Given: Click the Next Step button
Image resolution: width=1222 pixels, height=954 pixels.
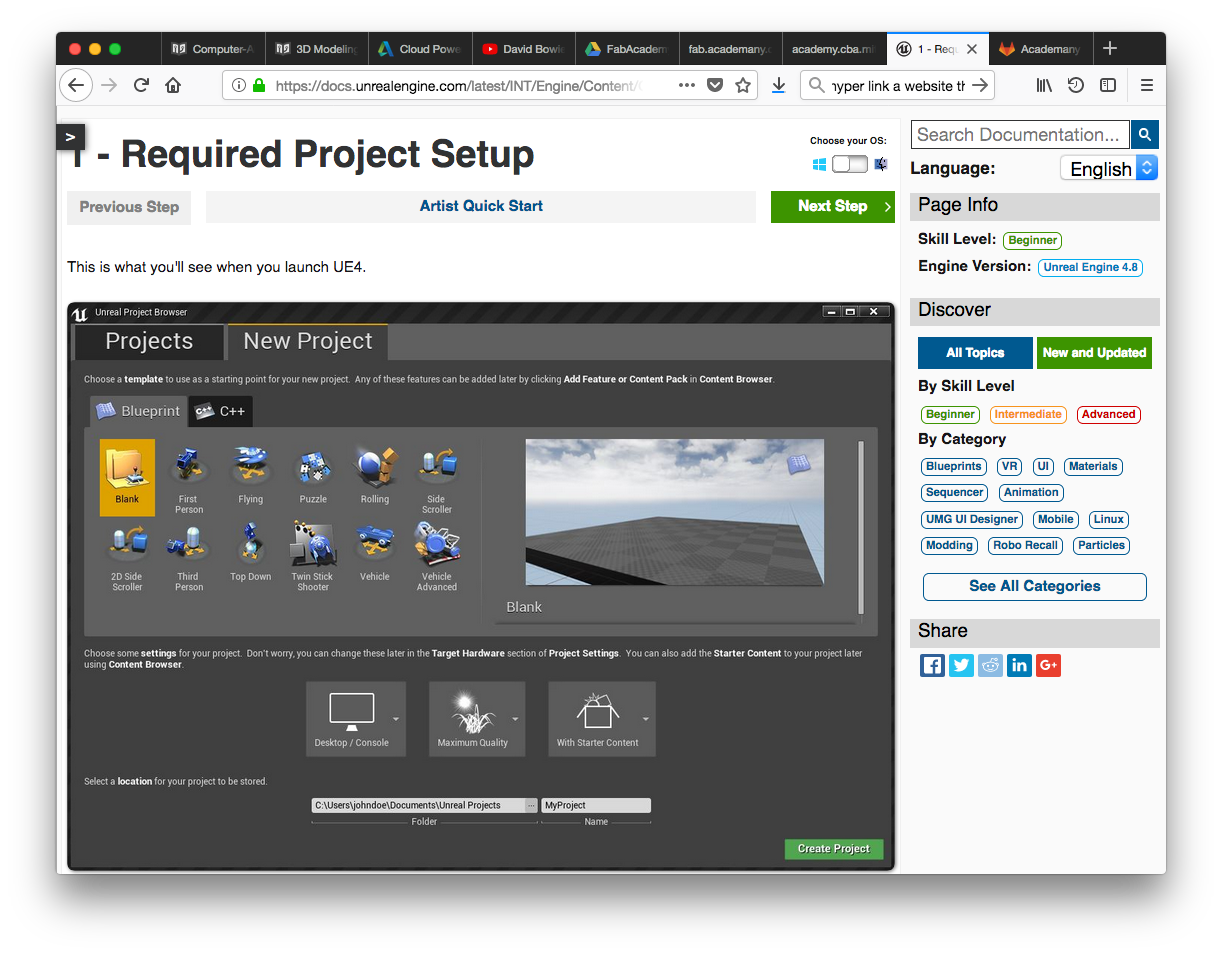Looking at the screenshot, I should pyautogui.click(x=833, y=206).
